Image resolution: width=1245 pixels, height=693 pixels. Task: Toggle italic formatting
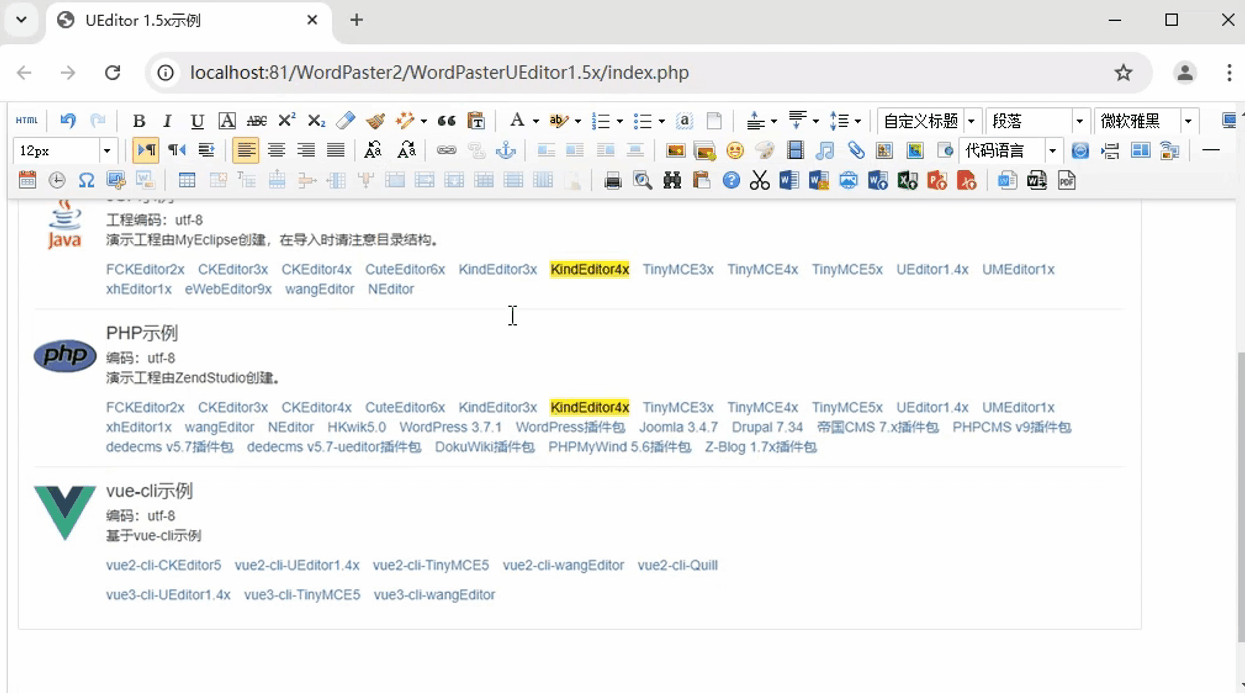168,121
